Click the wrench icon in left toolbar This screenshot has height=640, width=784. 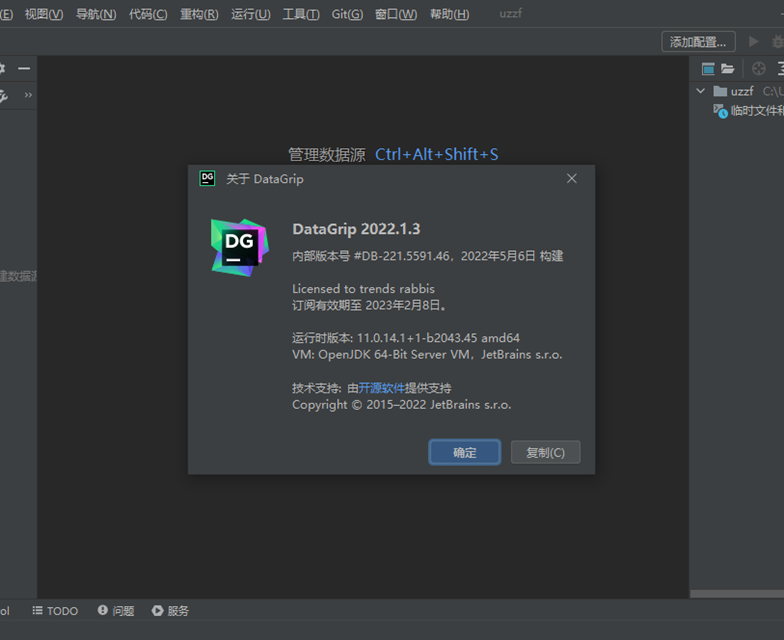[x=4, y=95]
